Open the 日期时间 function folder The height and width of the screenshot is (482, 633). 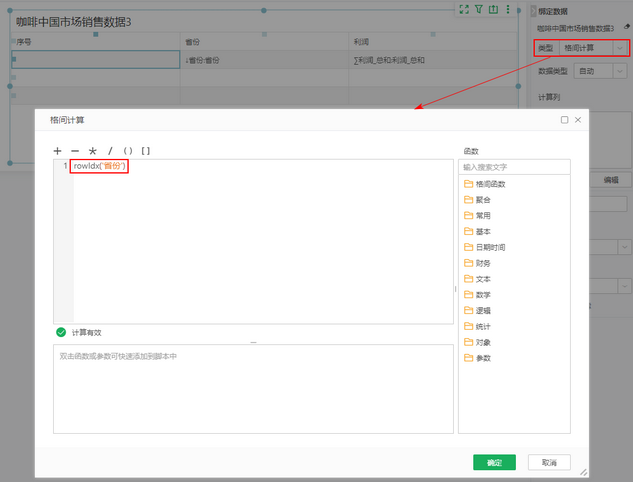(x=484, y=247)
